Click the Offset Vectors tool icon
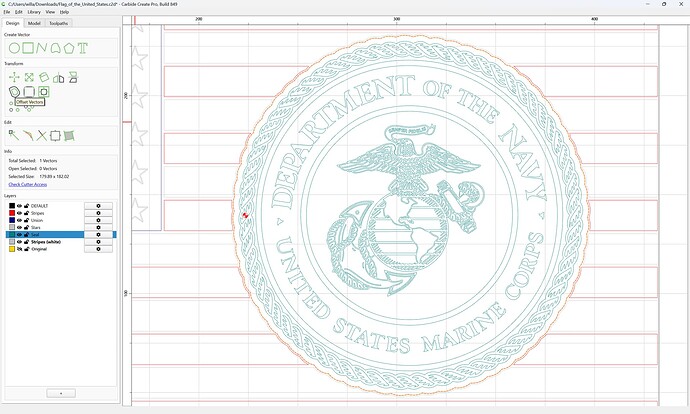Screen dimensions: 690x414 point(14,92)
